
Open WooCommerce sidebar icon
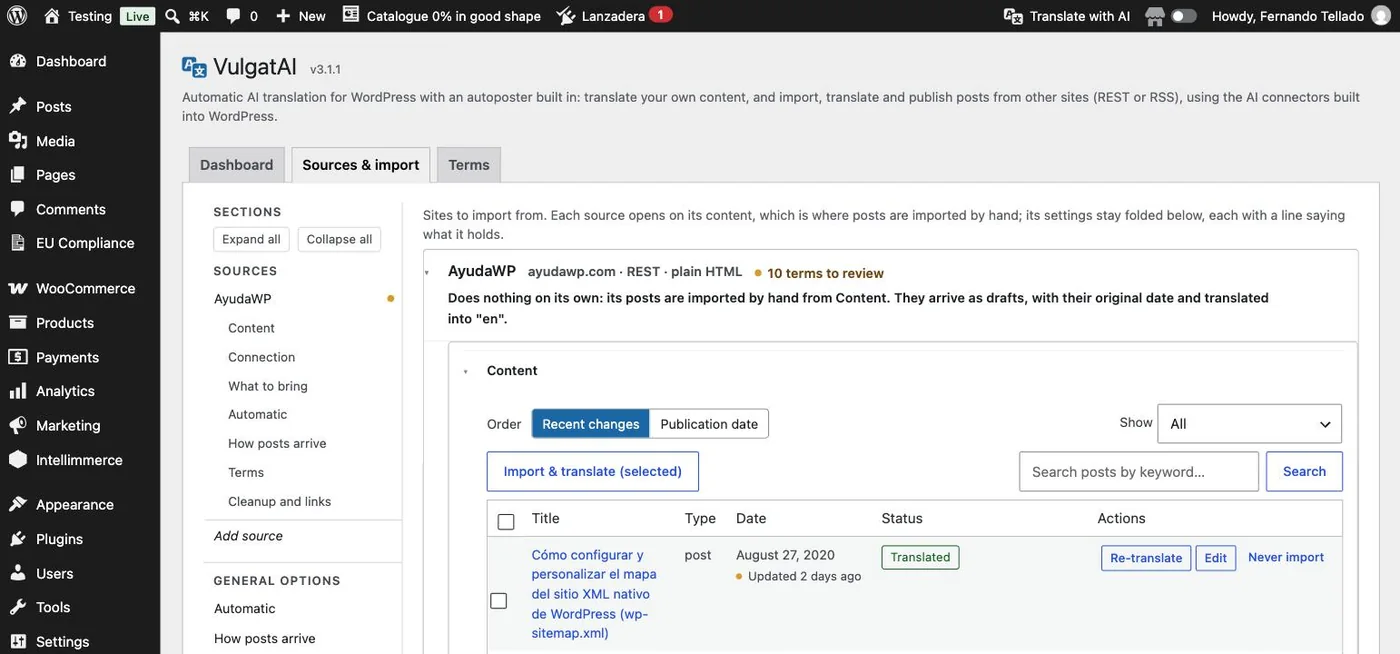point(18,288)
